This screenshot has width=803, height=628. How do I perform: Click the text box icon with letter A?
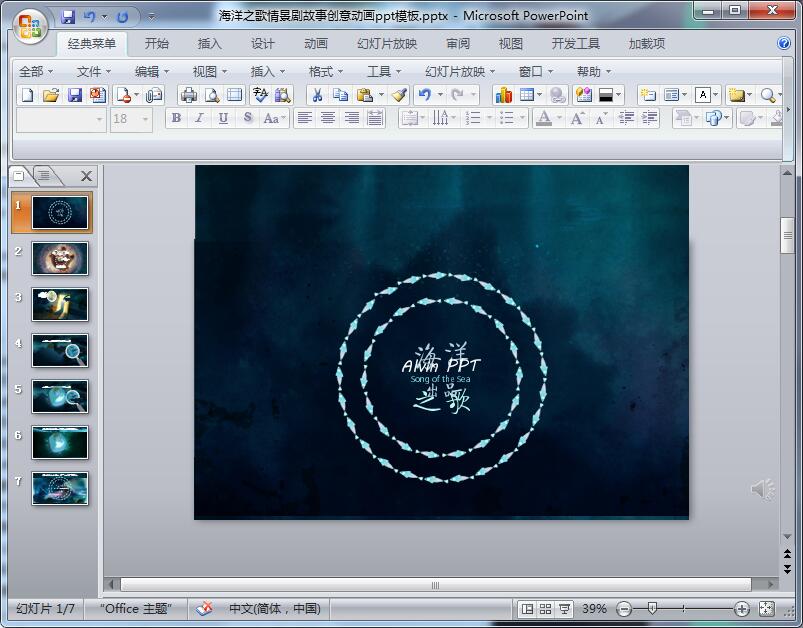[703, 95]
